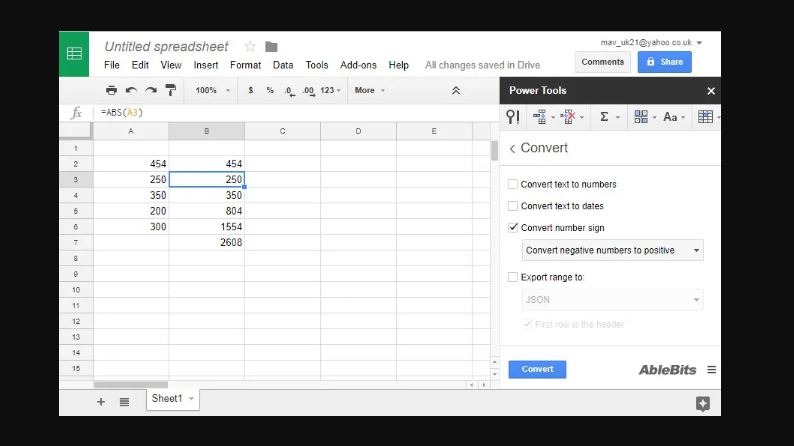Screen dimensions: 794x446
Task: Select the column B header
Action: [x=207, y=131]
